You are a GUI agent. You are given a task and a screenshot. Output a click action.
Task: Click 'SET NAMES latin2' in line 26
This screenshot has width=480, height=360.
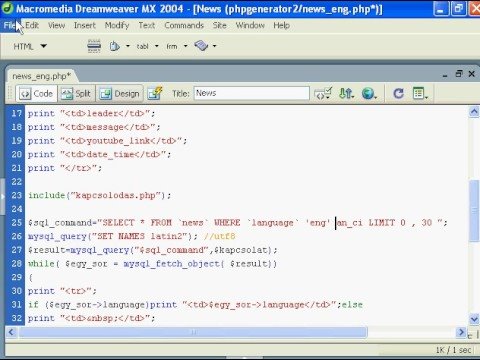tap(140, 236)
